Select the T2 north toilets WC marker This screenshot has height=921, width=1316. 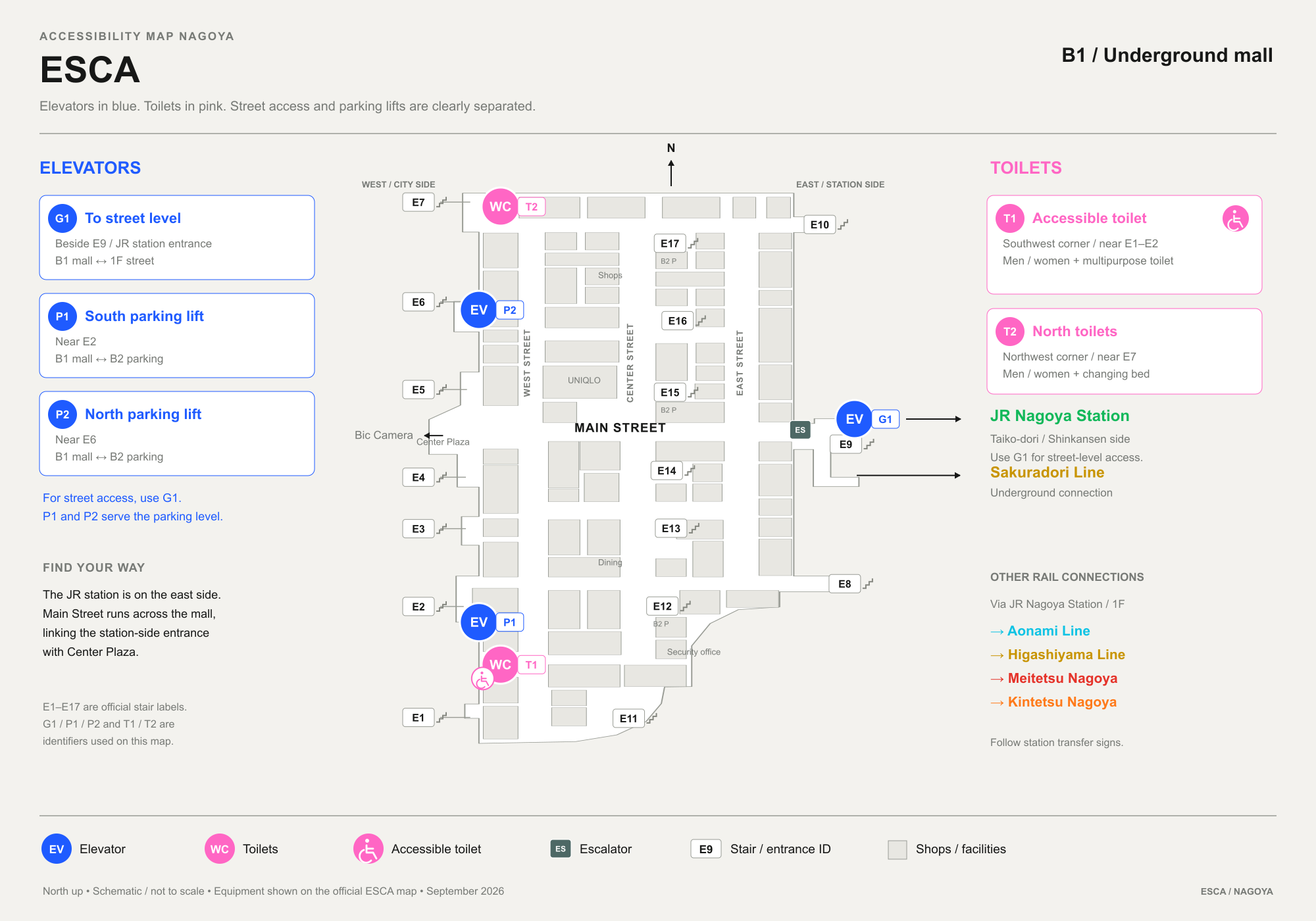pos(500,207)
